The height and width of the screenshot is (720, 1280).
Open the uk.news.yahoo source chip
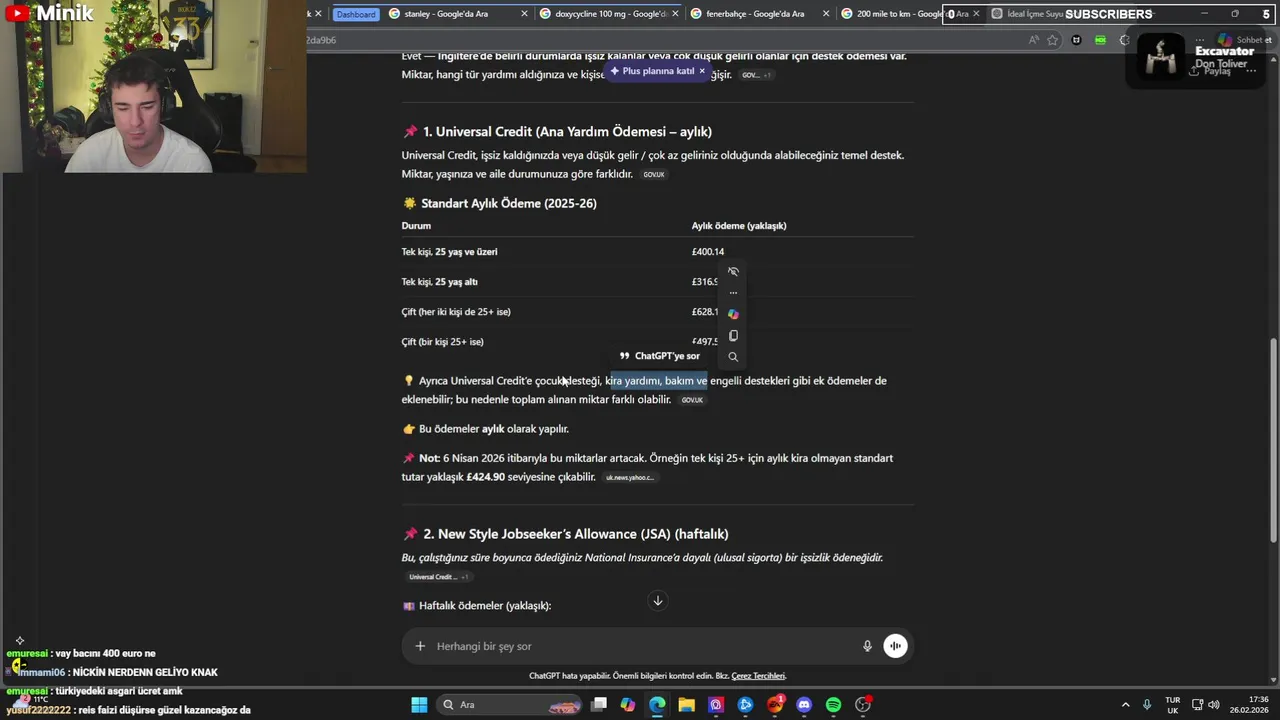point(630,478)
